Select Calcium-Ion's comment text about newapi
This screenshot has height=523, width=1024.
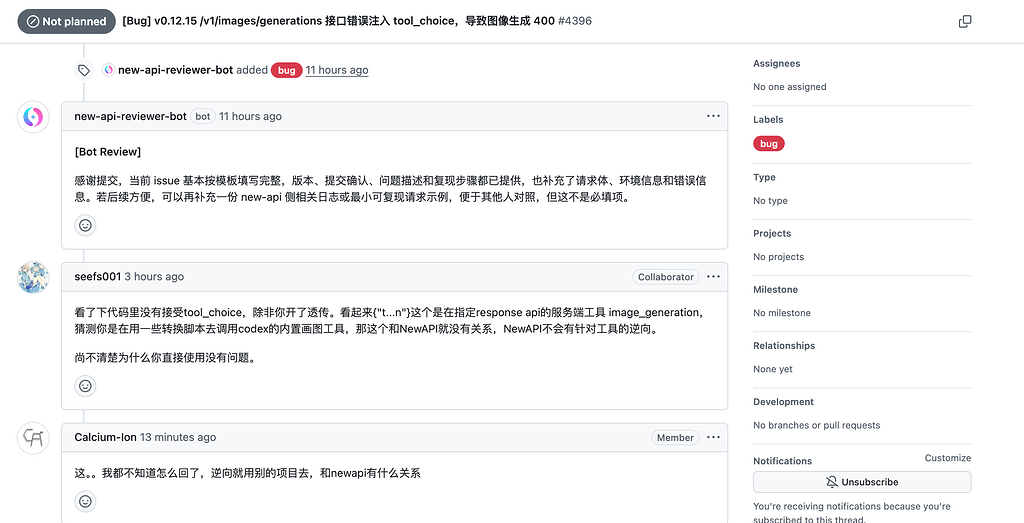(x=248, y=473)
